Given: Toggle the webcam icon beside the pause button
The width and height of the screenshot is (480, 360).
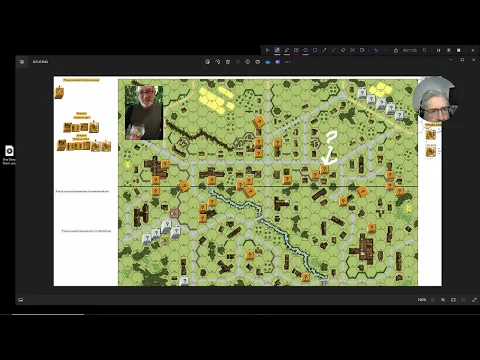Looking at the screenshot, I should click(449, 50).
